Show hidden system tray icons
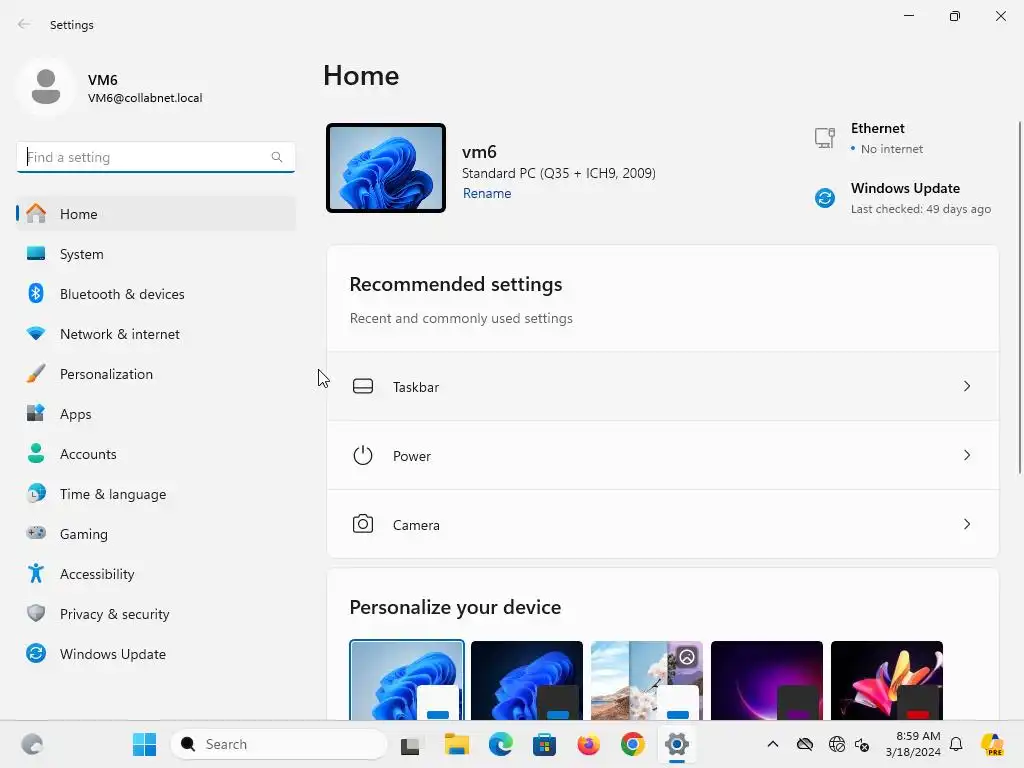The width and height of the screenshot is (1024, 768). (x=773, y=744)
